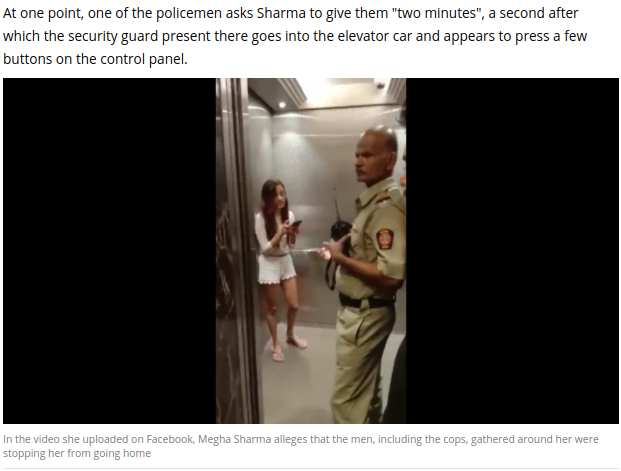Click the word Facebook in the caption

[x=169, y=439]
